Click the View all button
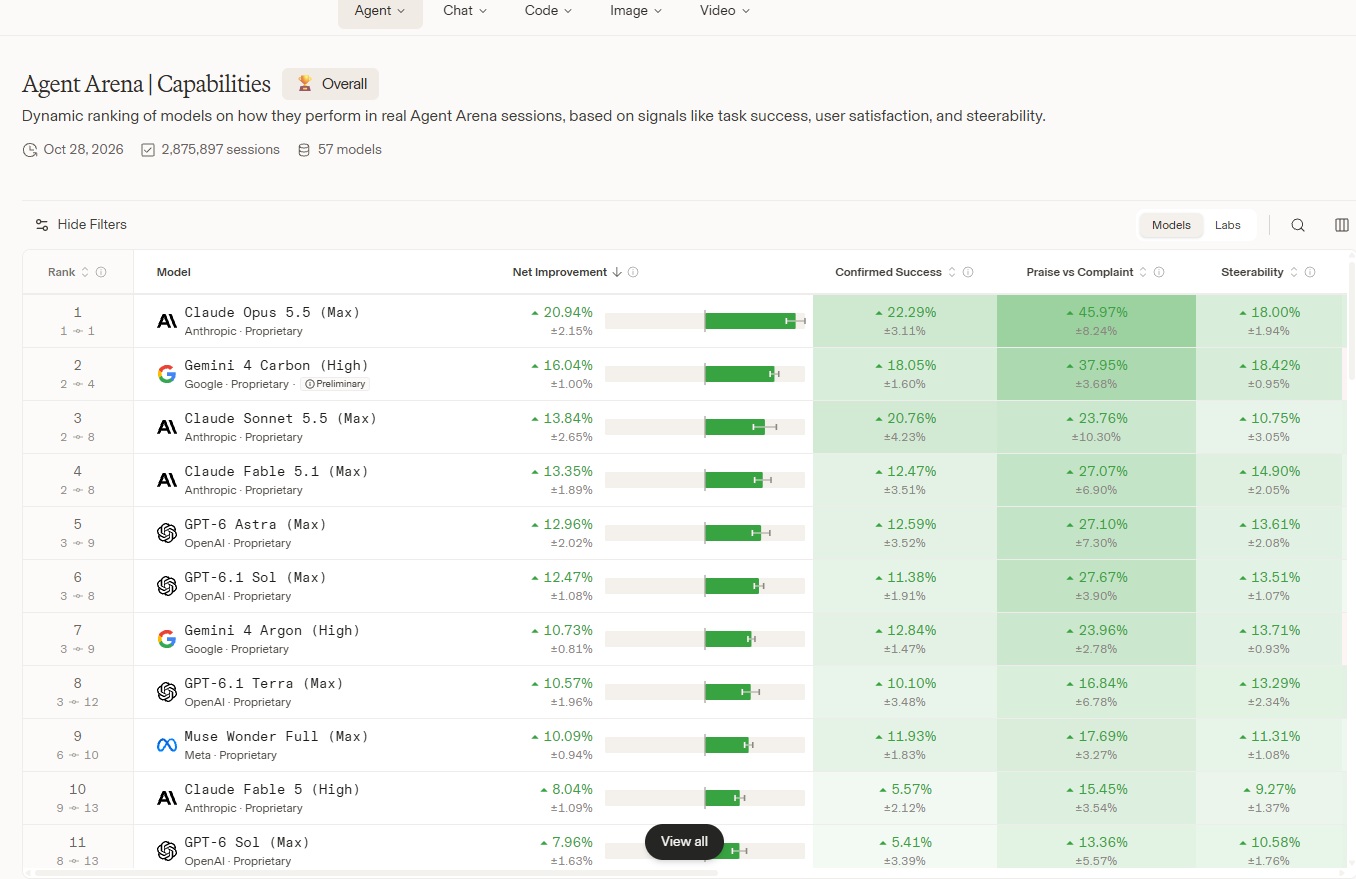The height and width of the screenshot is (879, 1356). pos(684,841)
